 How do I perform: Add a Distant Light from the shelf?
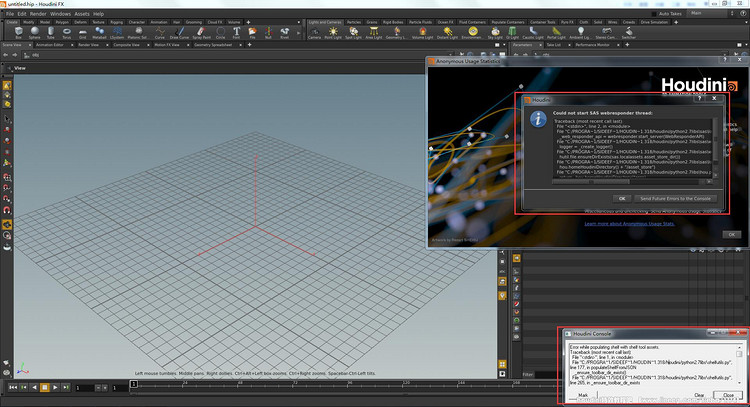point(447,33)
